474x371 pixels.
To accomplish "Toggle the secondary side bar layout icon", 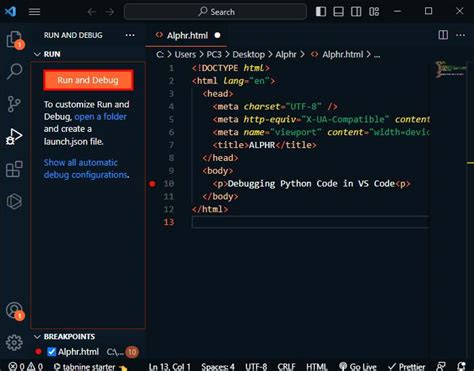I will coord(356,12).
